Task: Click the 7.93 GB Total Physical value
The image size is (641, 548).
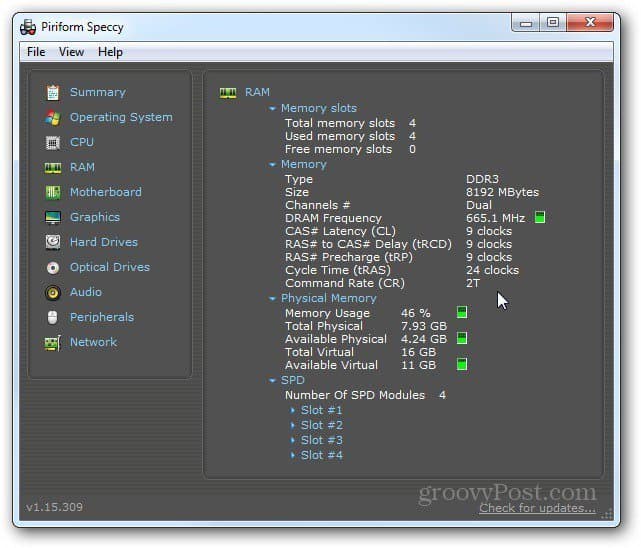Action: [424, 326]
